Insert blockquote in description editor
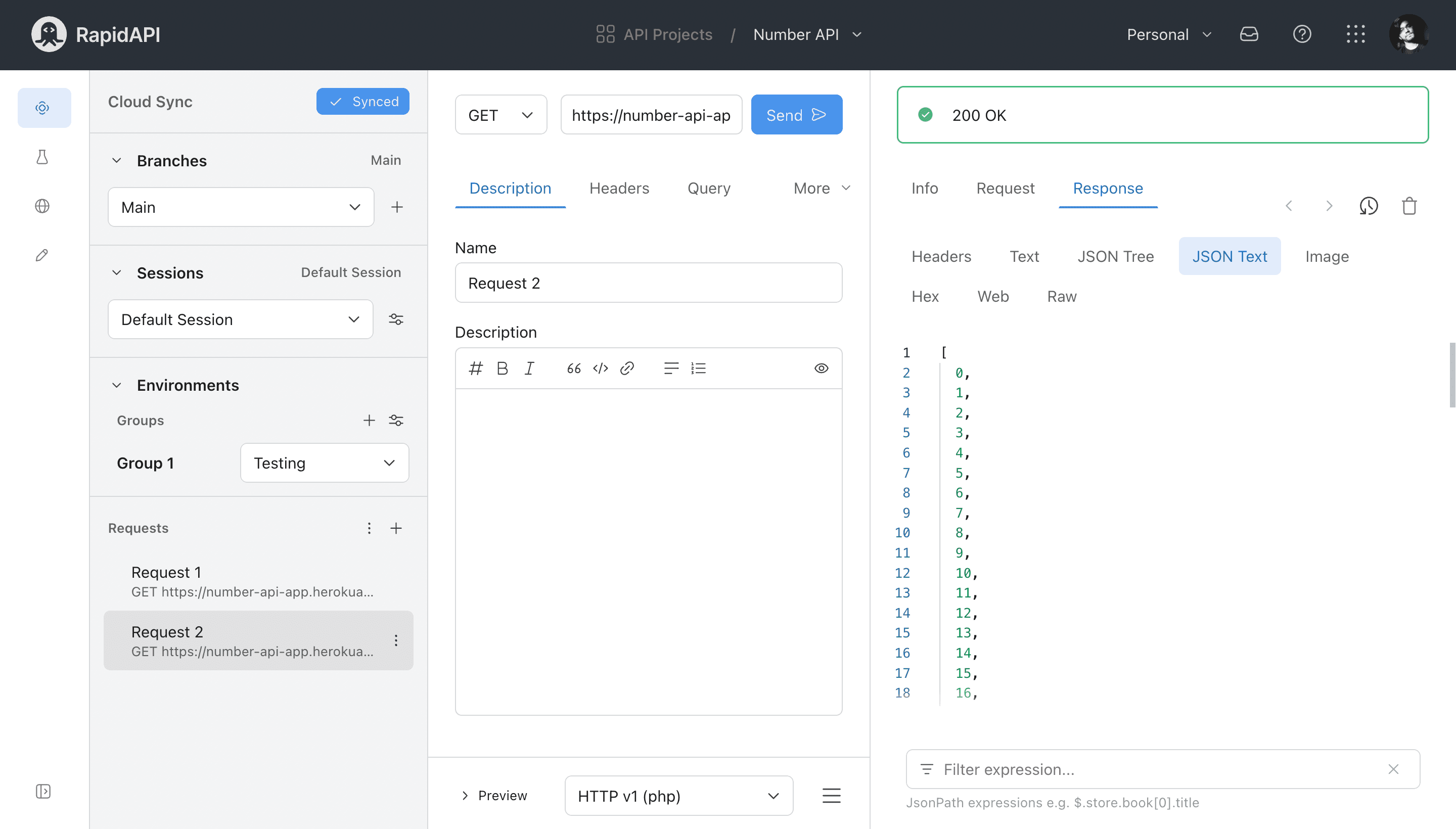This screenshot has height=829, width=1456. (x=573, y=369)
